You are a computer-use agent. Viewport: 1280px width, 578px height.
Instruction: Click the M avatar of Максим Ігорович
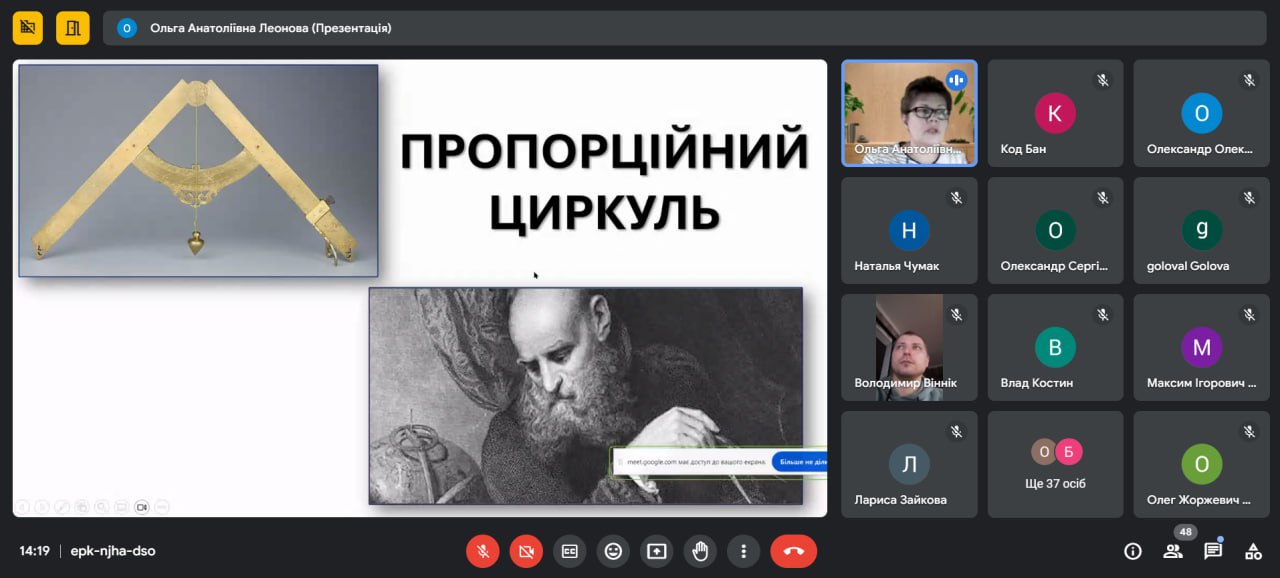pyautogui.click(x=1201, y=347)
